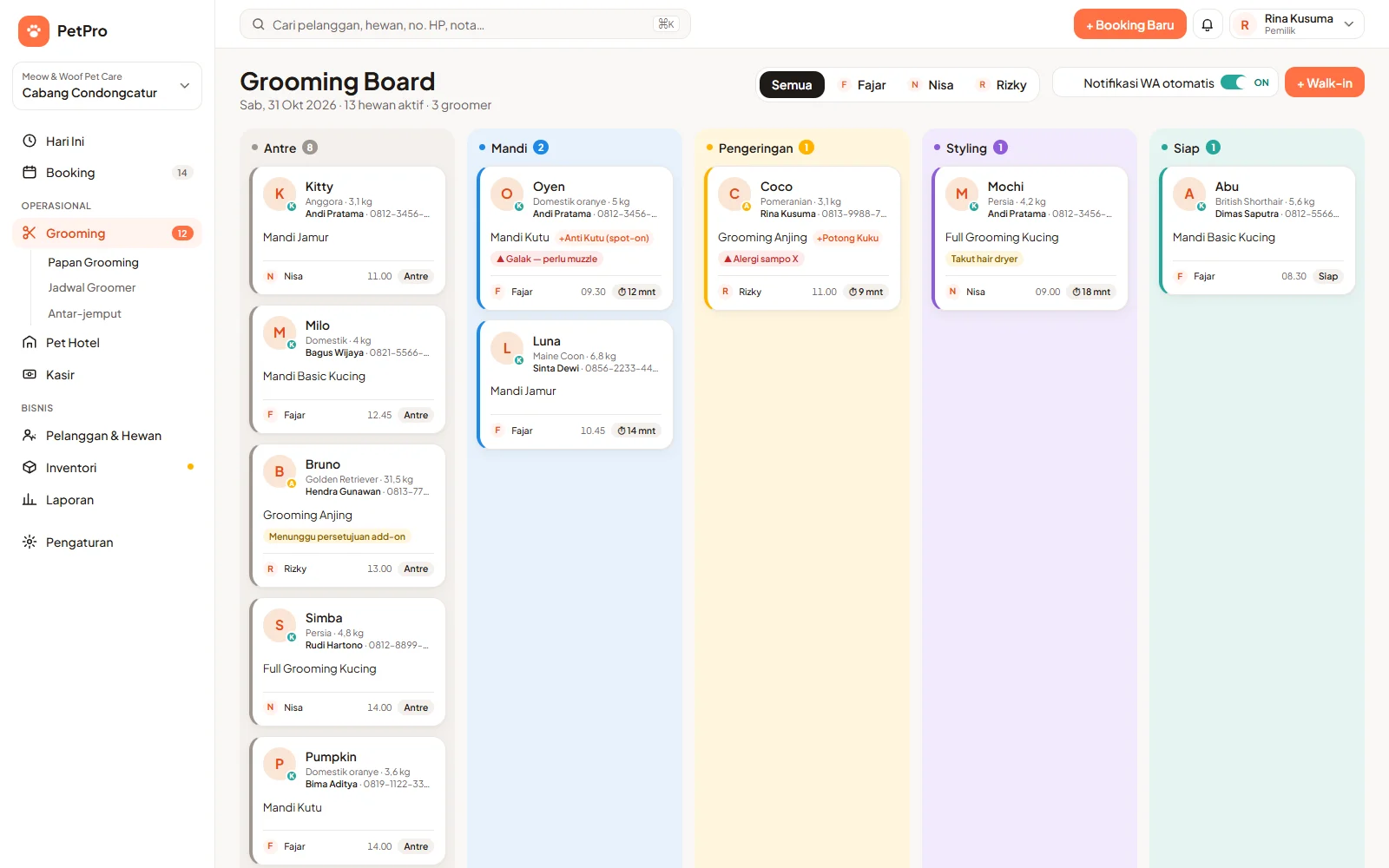The height and width of the screenshot is (868, 1389).
Task: Click the Menunggu persetujuan add-on tag
Action: (337, 536)
